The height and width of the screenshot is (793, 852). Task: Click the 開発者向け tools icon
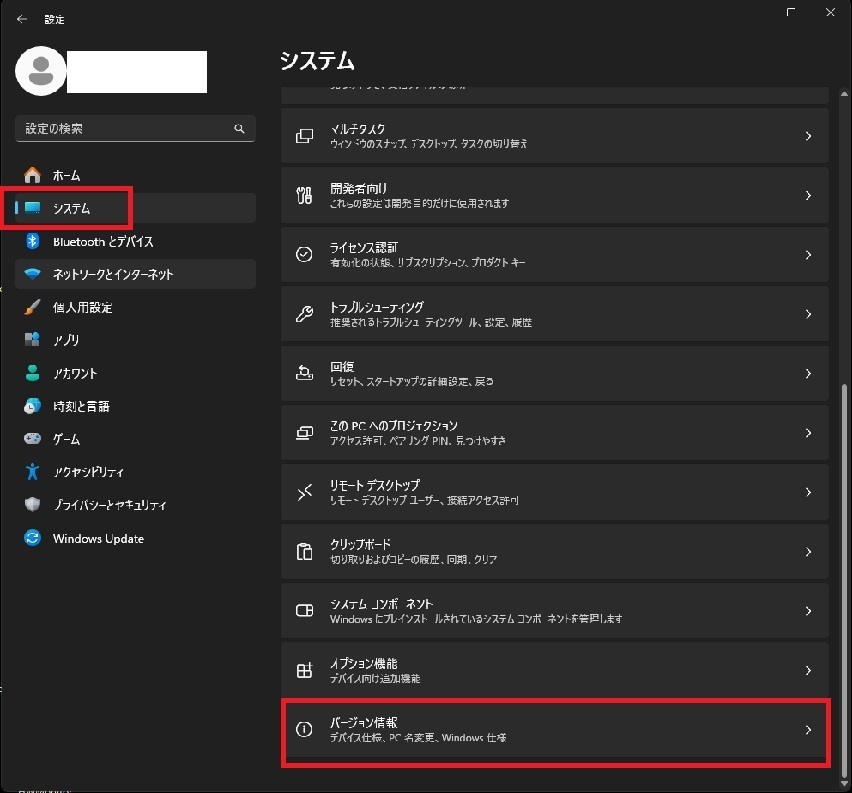pos(304,195)
